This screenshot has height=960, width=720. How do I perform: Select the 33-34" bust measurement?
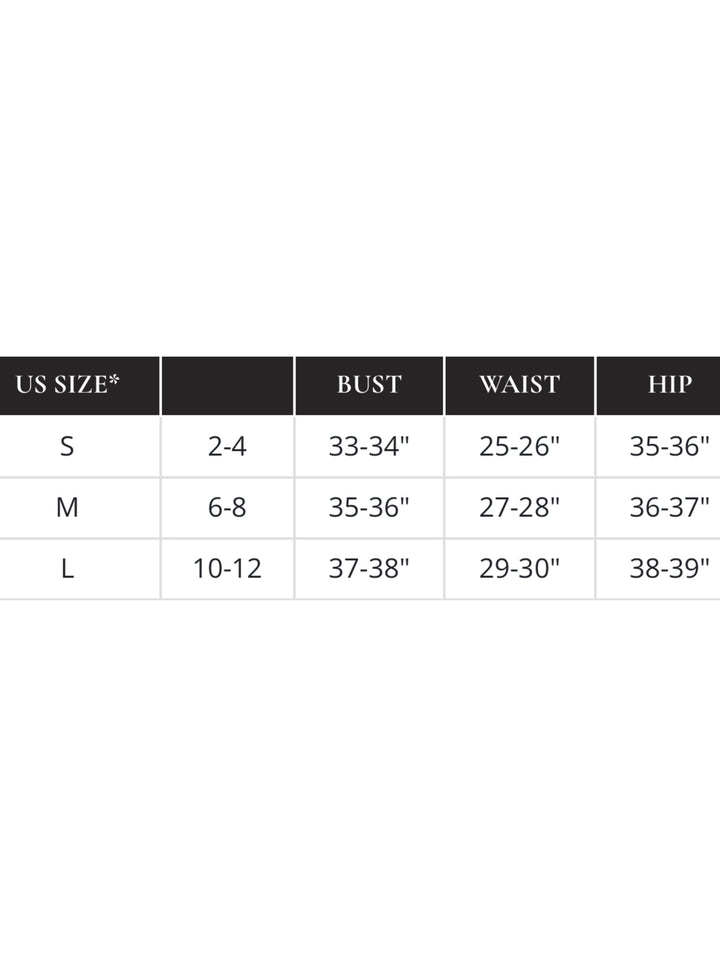point(369,446)
